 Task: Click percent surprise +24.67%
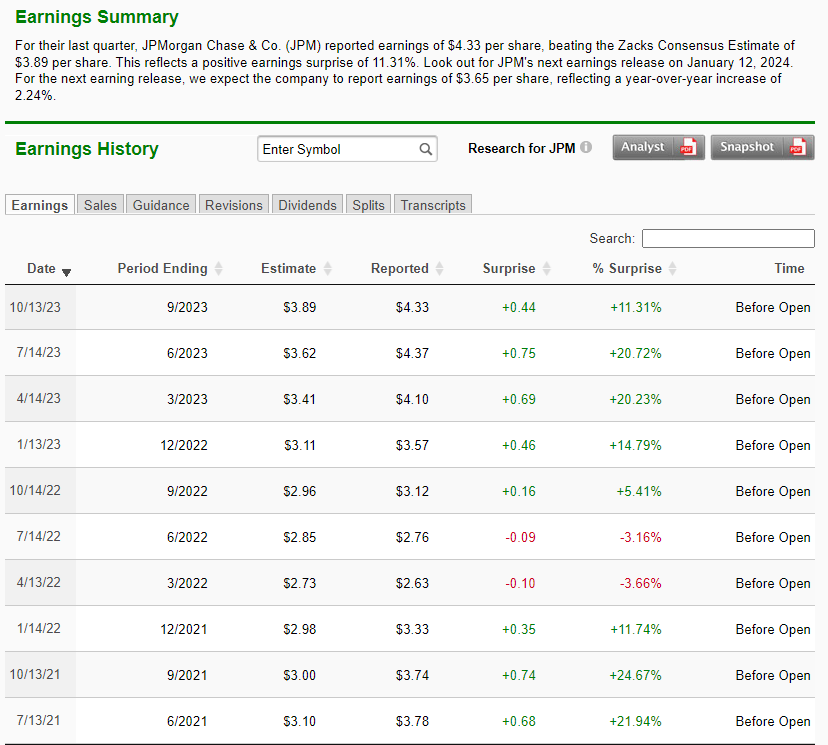tap(635, 675)
